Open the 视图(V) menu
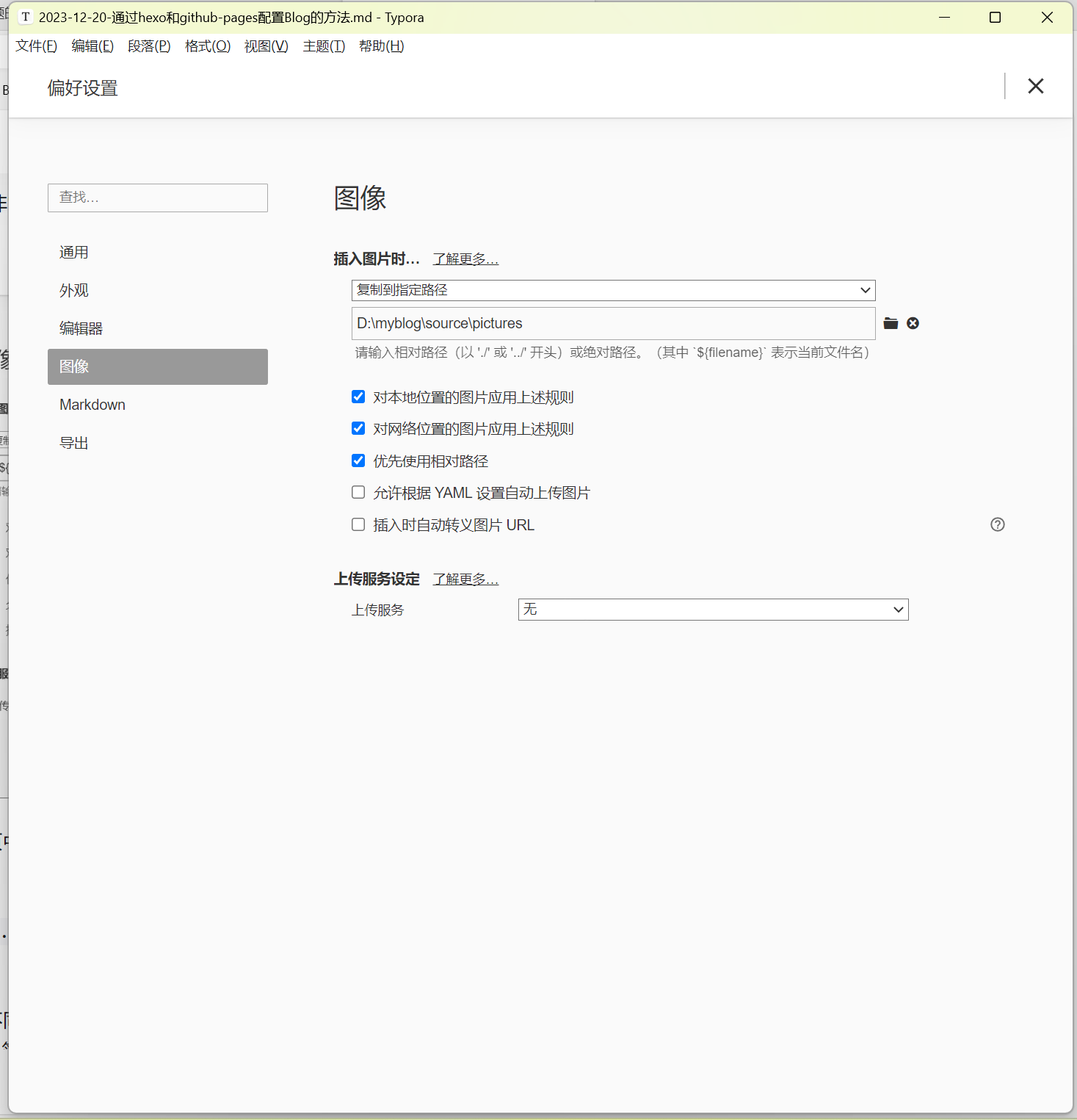This screenshot has width=1077, height=1120. (x=266, y=46)
